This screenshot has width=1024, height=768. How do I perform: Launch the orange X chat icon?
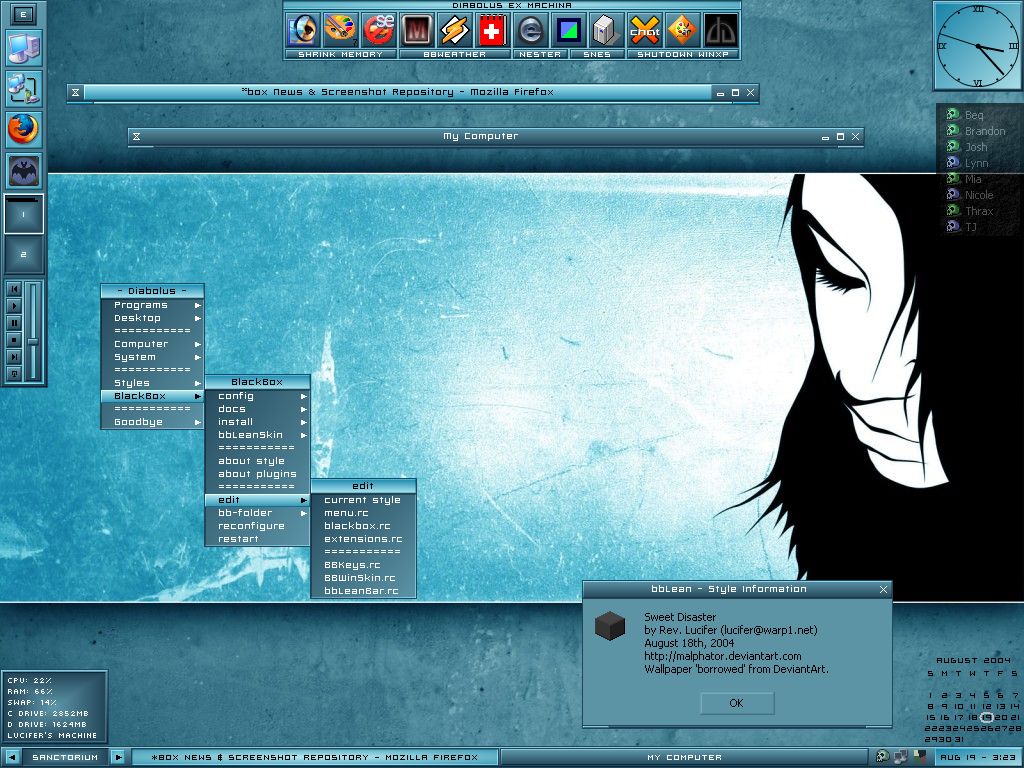point(644,30)
